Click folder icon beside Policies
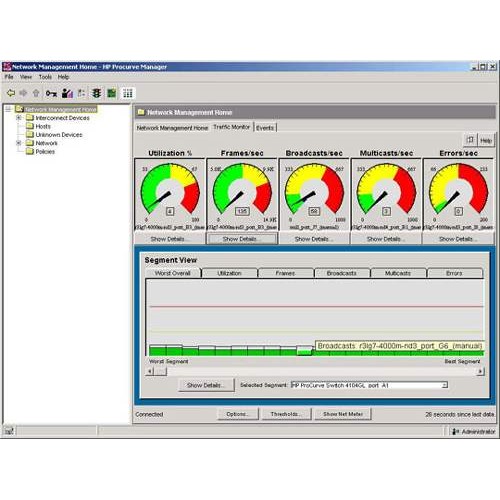 coord(30,151)
